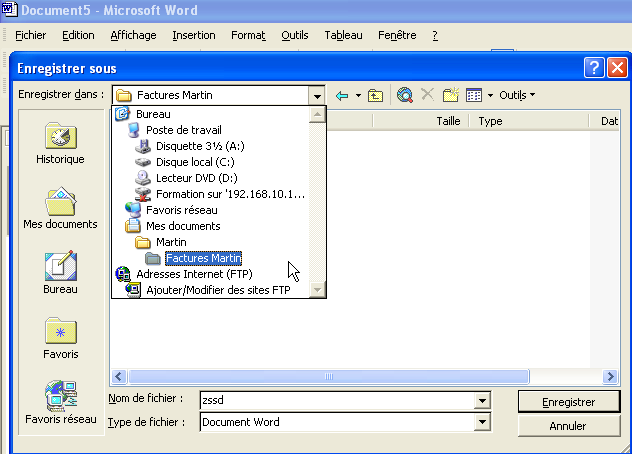
Task: Open Favoris réseau in the places bar
Action: [60, 403]
